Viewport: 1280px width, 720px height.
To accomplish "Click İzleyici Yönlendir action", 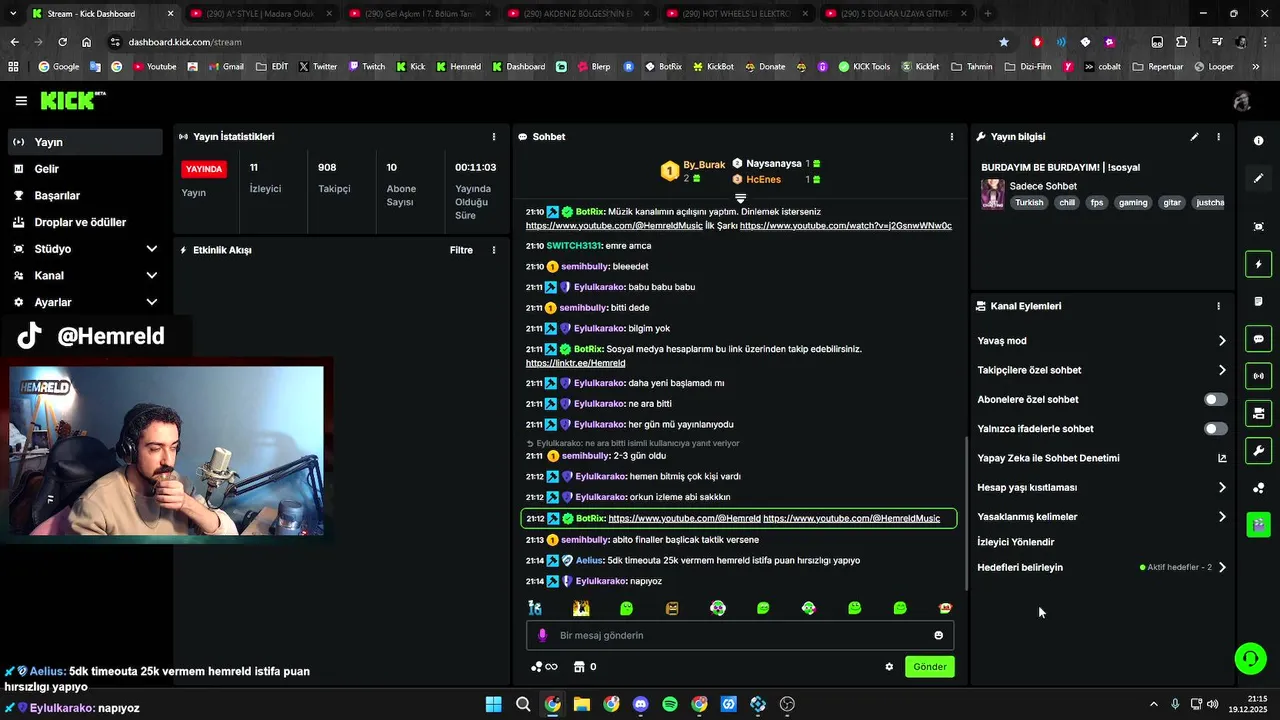I will tap(1015, 542).
